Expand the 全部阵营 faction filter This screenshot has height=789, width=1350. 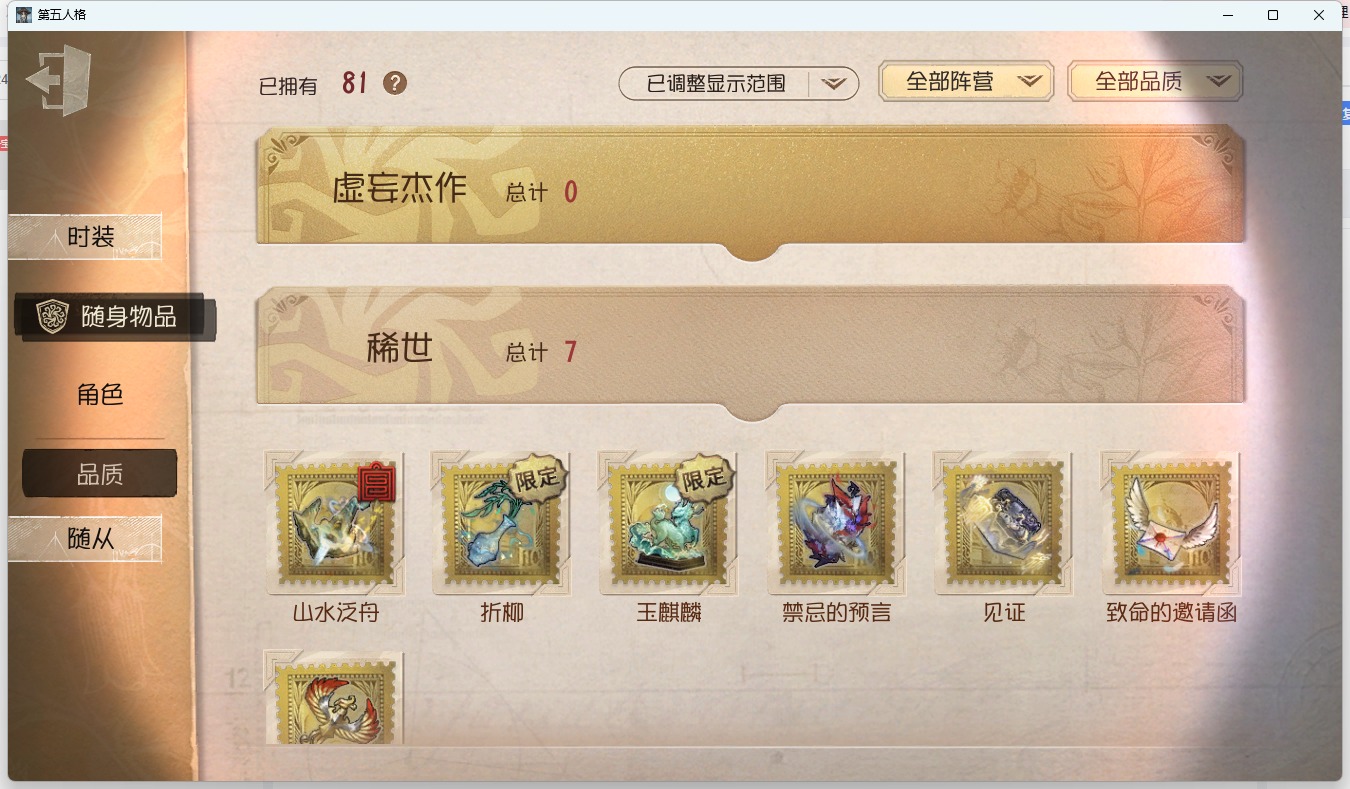tap(966, 82)
